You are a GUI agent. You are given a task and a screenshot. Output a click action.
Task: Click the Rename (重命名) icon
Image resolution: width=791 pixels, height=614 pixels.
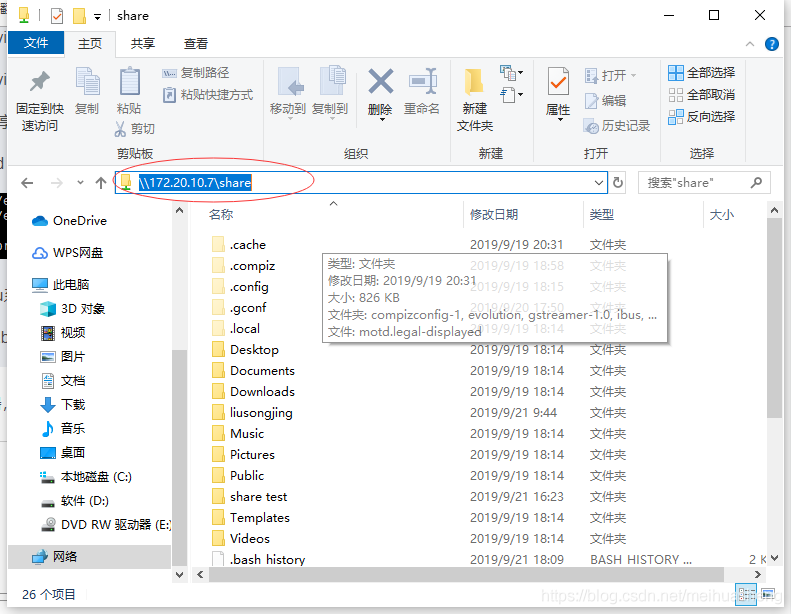[422, 81]
